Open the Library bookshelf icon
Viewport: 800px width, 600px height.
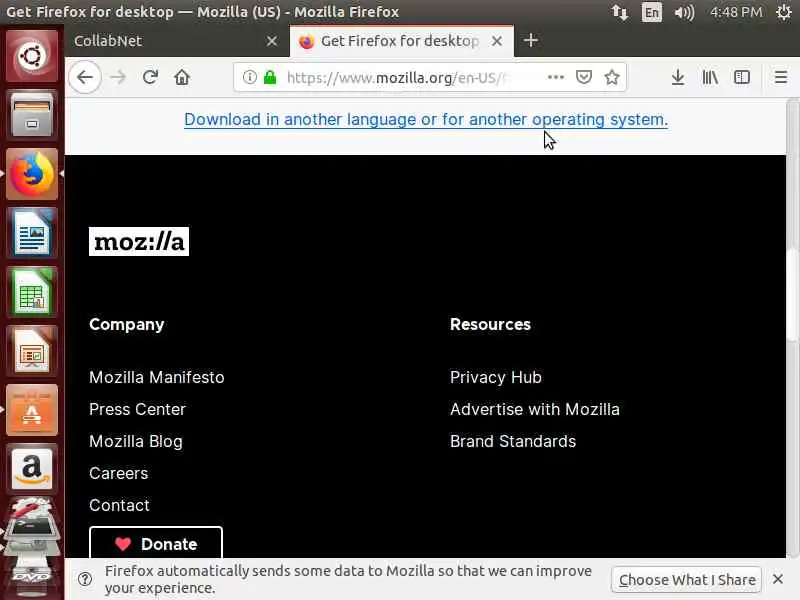tap(710, 78)
